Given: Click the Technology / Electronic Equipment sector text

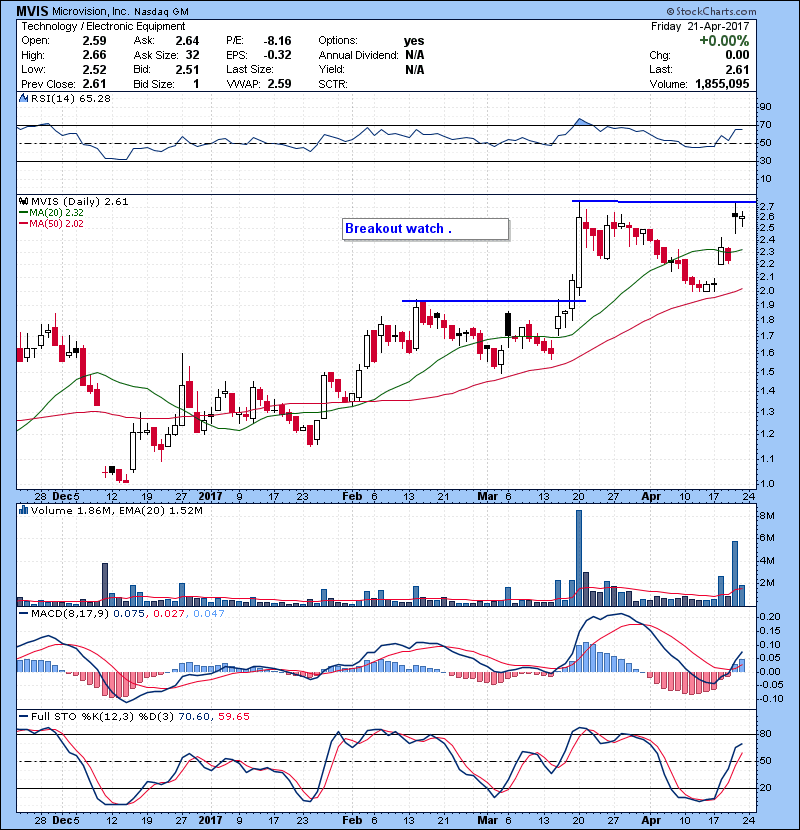Looking at the screenshot, I should pos(103,26).
